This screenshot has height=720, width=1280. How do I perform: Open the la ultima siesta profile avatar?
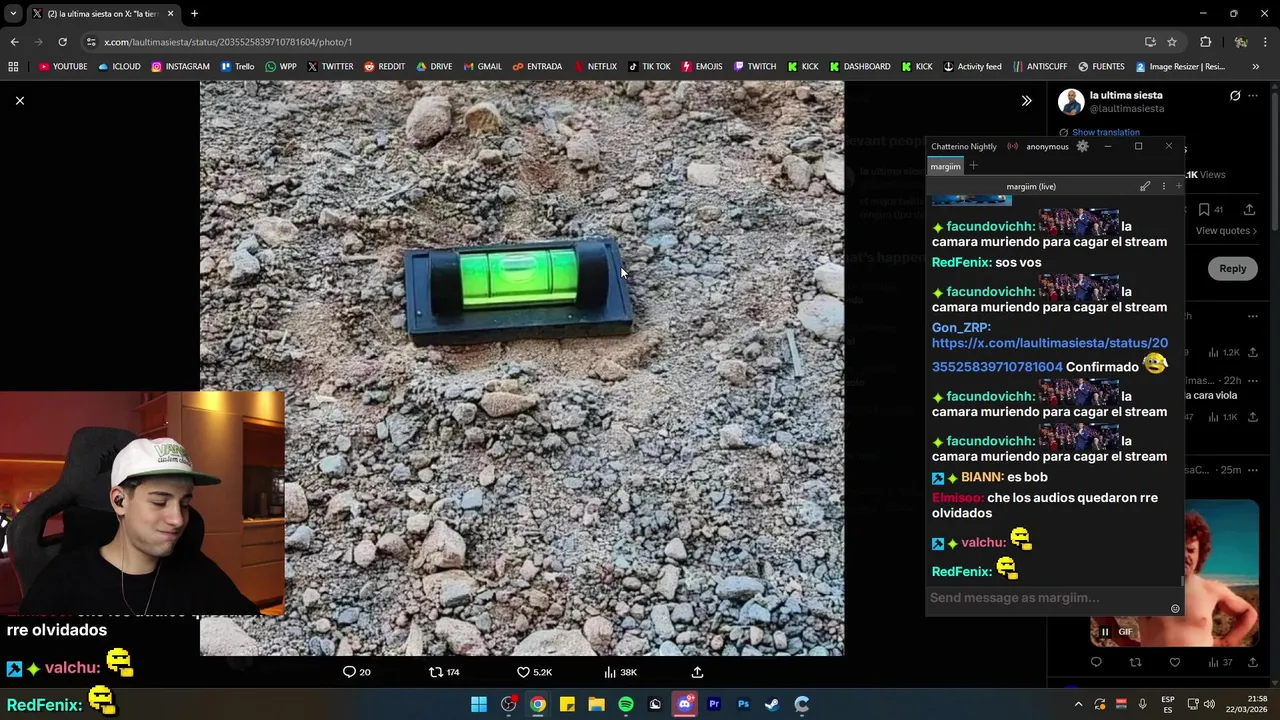tap(1071, 101)
